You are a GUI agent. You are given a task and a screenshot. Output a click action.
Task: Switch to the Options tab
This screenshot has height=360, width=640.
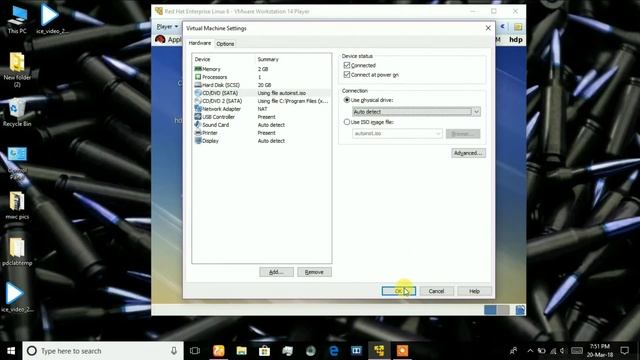pyautogui.click(x=225, y=44)
